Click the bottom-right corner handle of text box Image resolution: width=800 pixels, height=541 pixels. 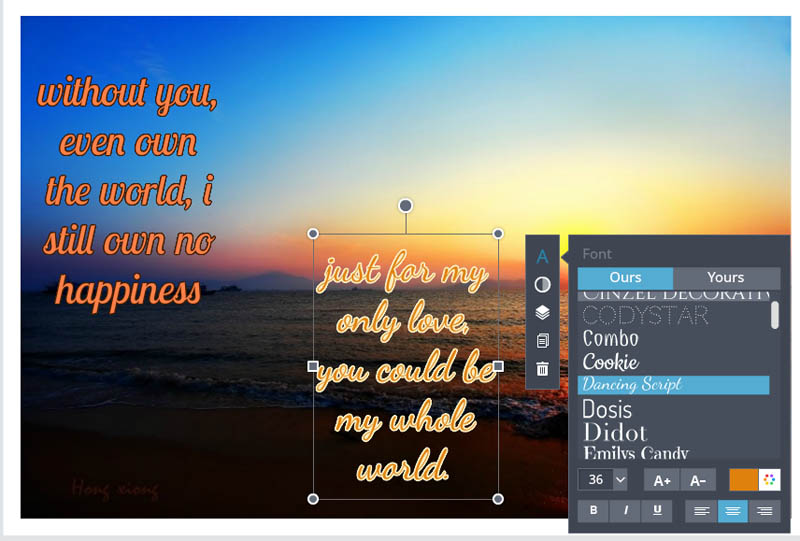(x=498, y=499)
